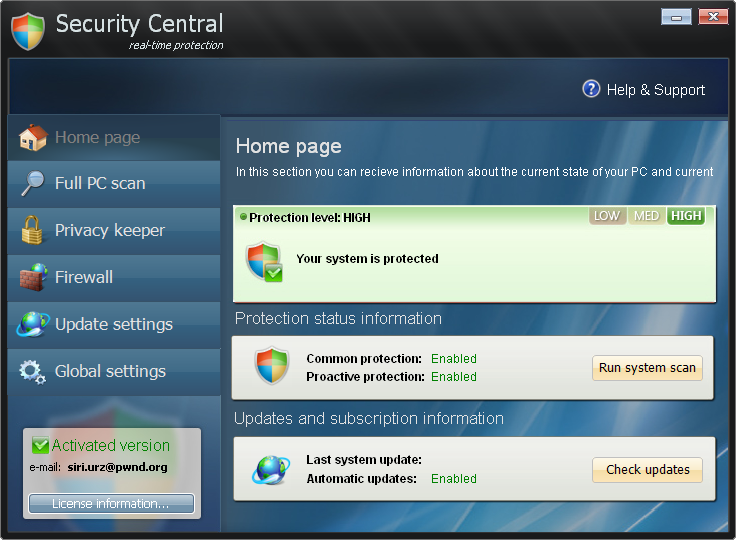
Task: Open the Help & Support link
Action: tap(655, 90)
